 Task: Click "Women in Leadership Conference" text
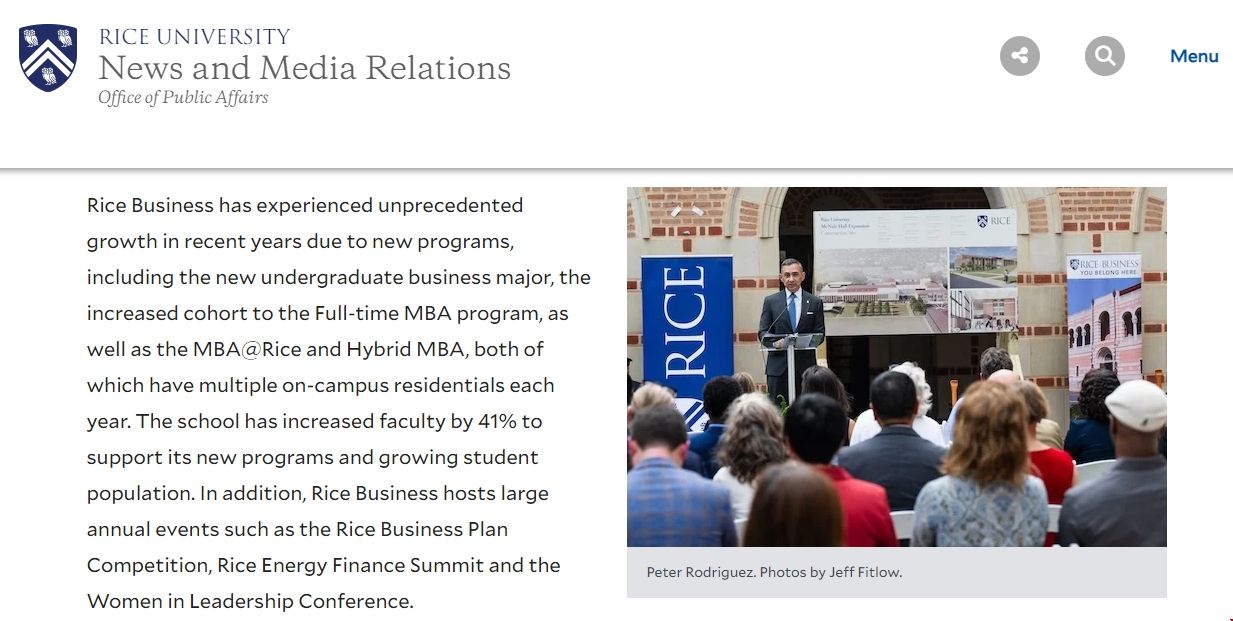[x=249, y=601]
